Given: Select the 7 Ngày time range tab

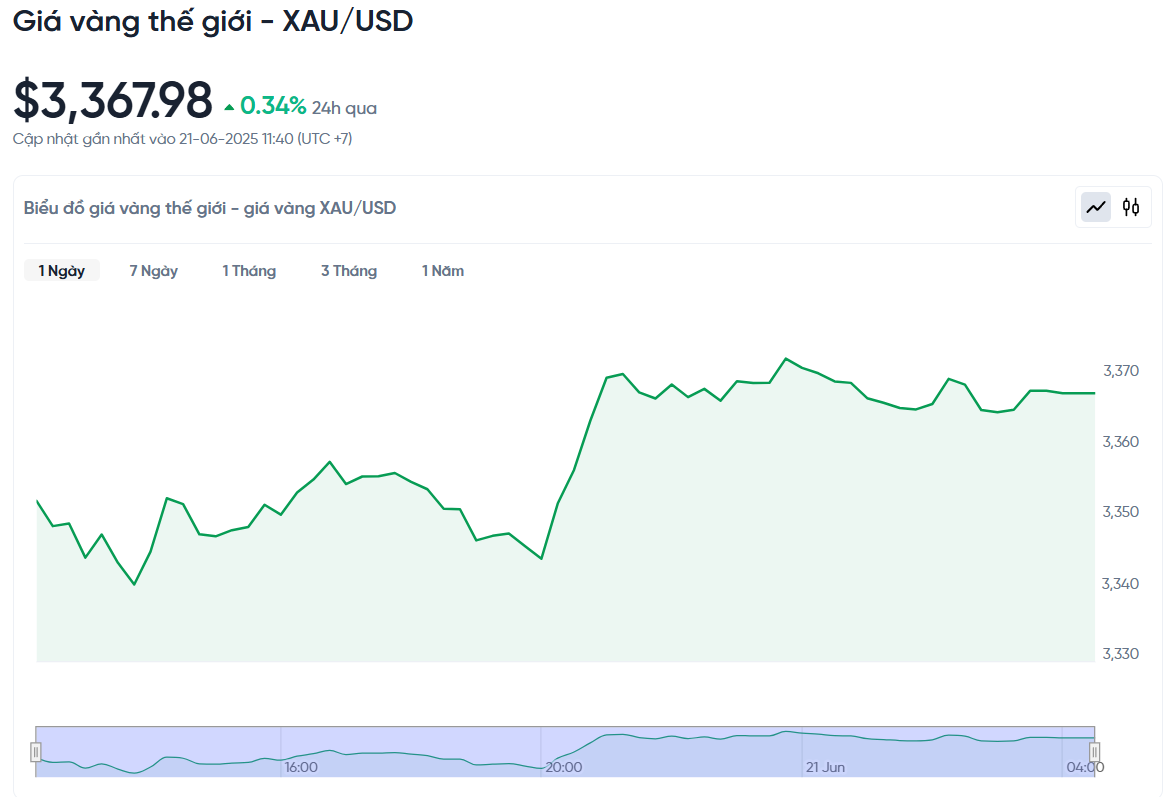Looking at the screenshot, I should [154, 270].
